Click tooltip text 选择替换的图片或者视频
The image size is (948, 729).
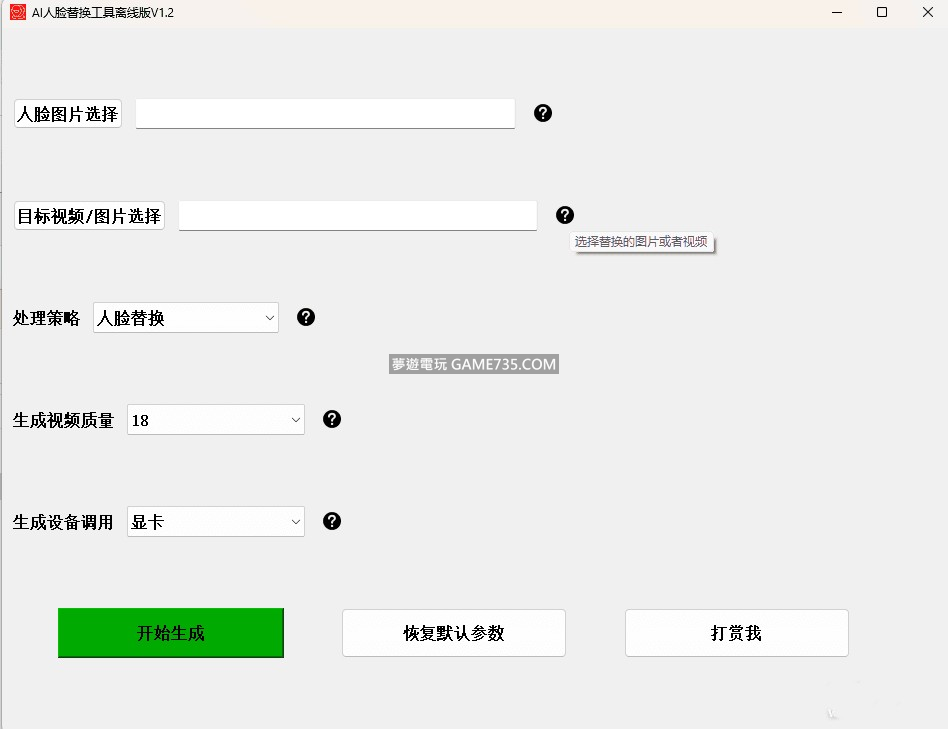coord(641,242)
